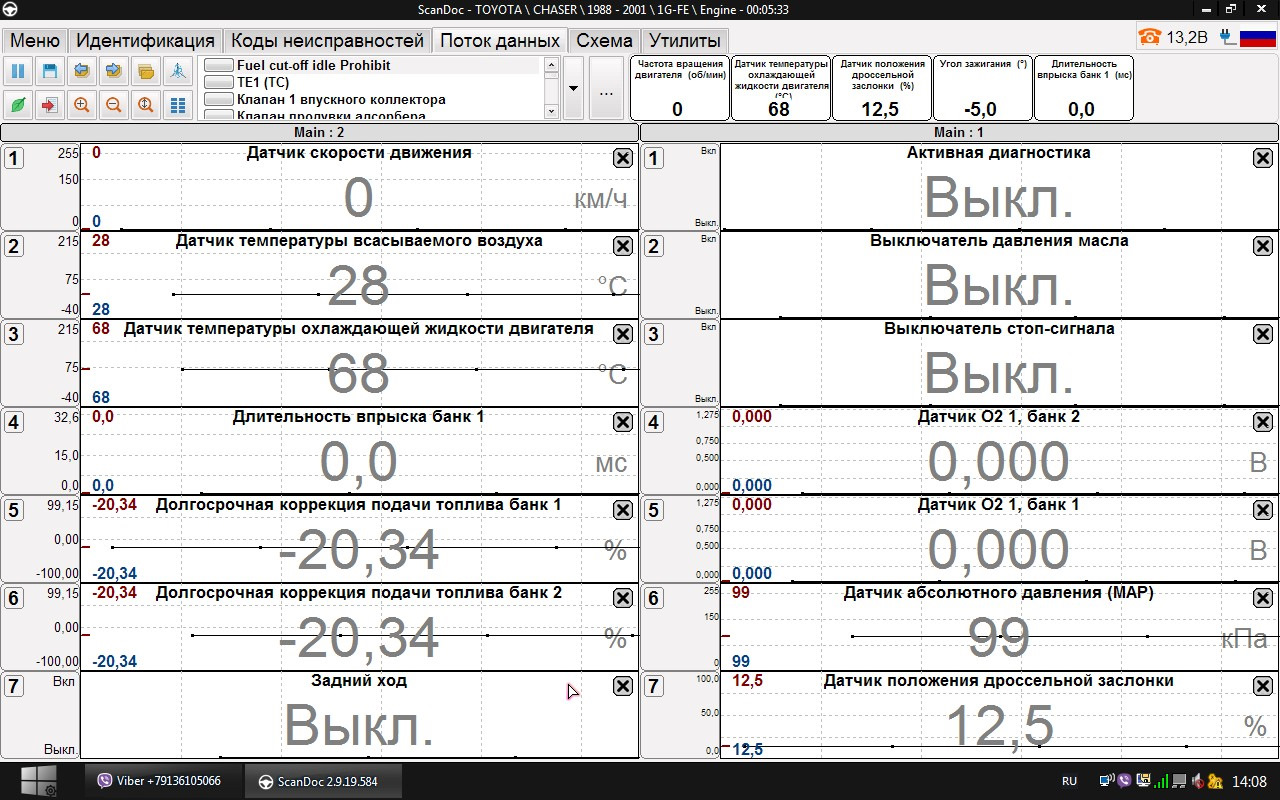1280x800 pixels.
Task: Click ScanDoc 2.9.19.584 taskbar button
Action: [324, 781]
